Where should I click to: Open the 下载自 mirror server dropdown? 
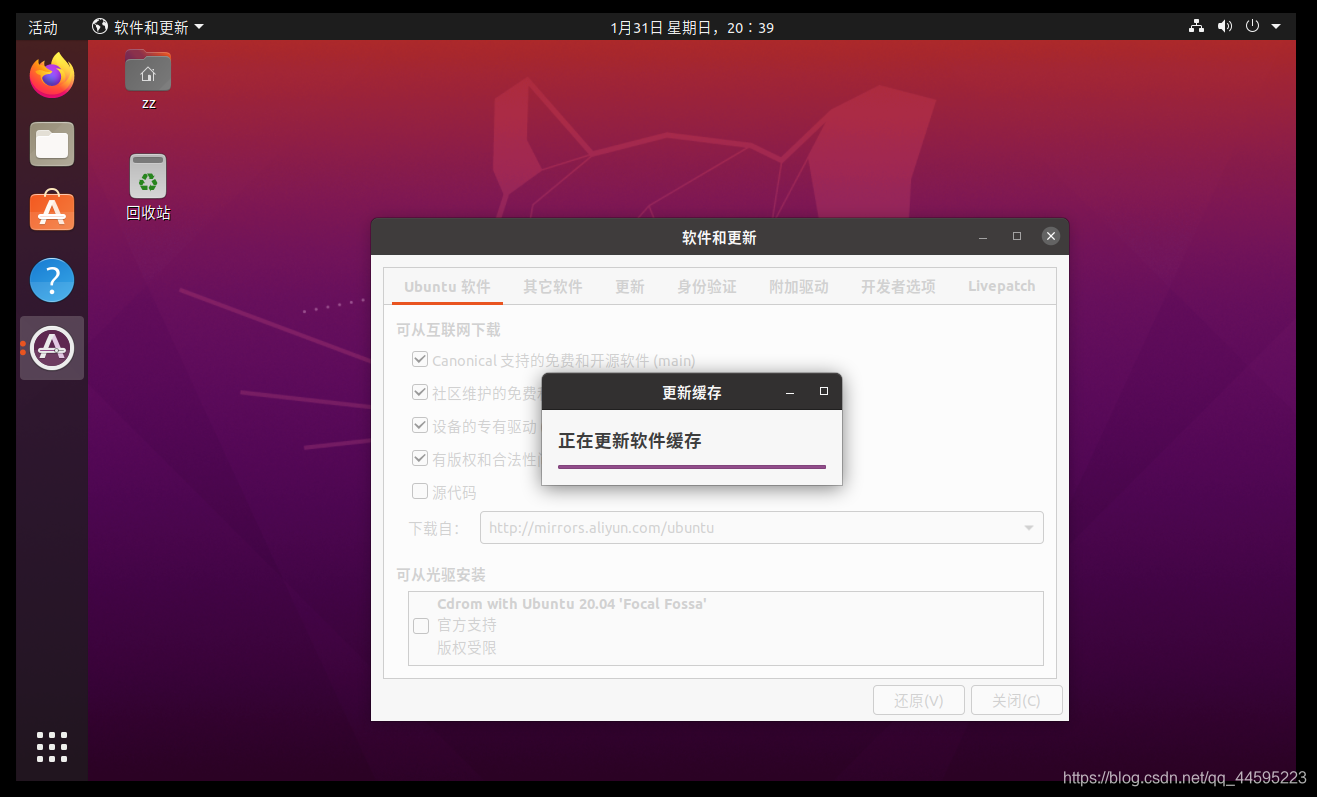(762, 527)
